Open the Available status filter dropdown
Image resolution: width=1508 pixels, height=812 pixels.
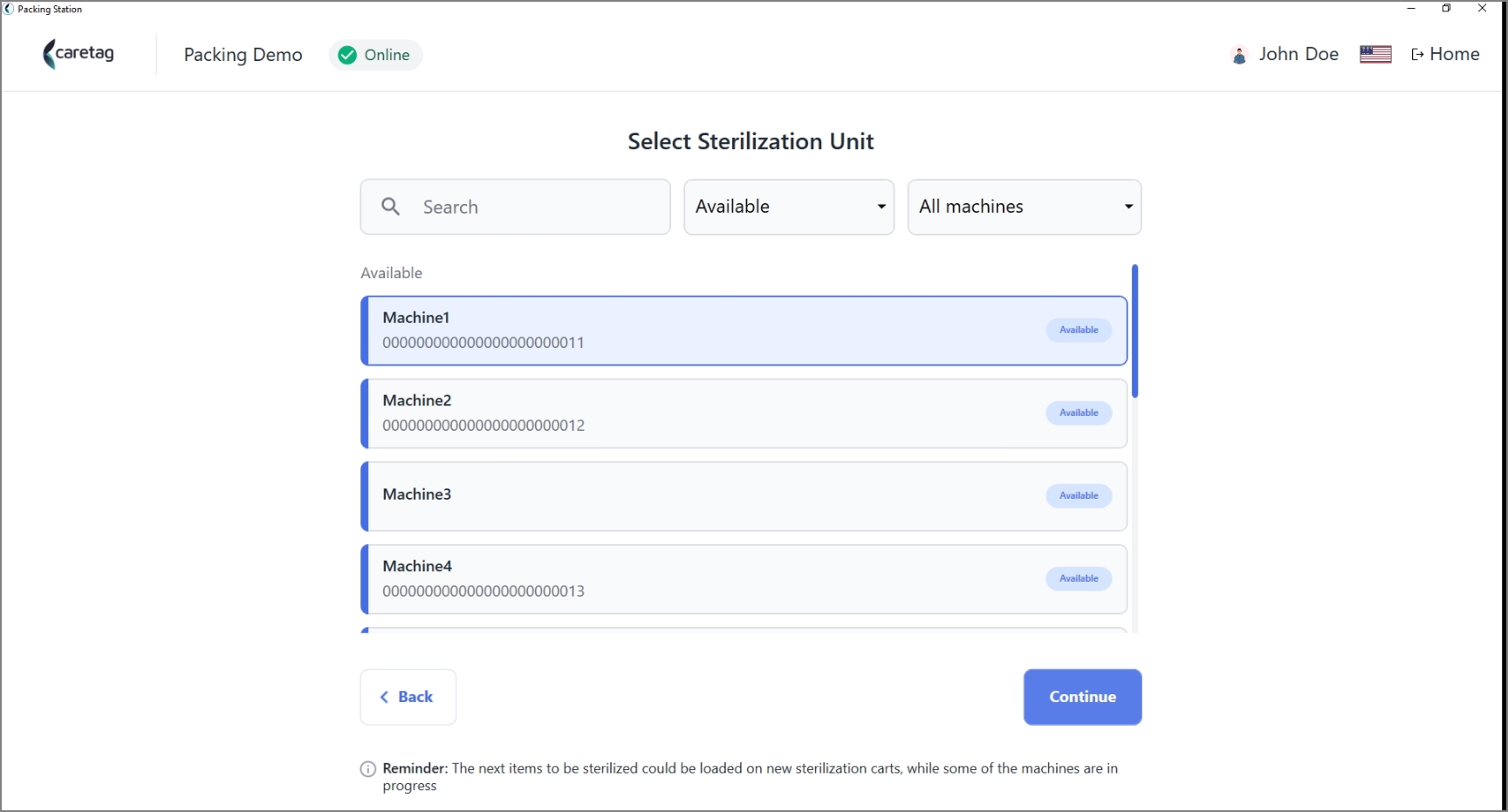789,207
